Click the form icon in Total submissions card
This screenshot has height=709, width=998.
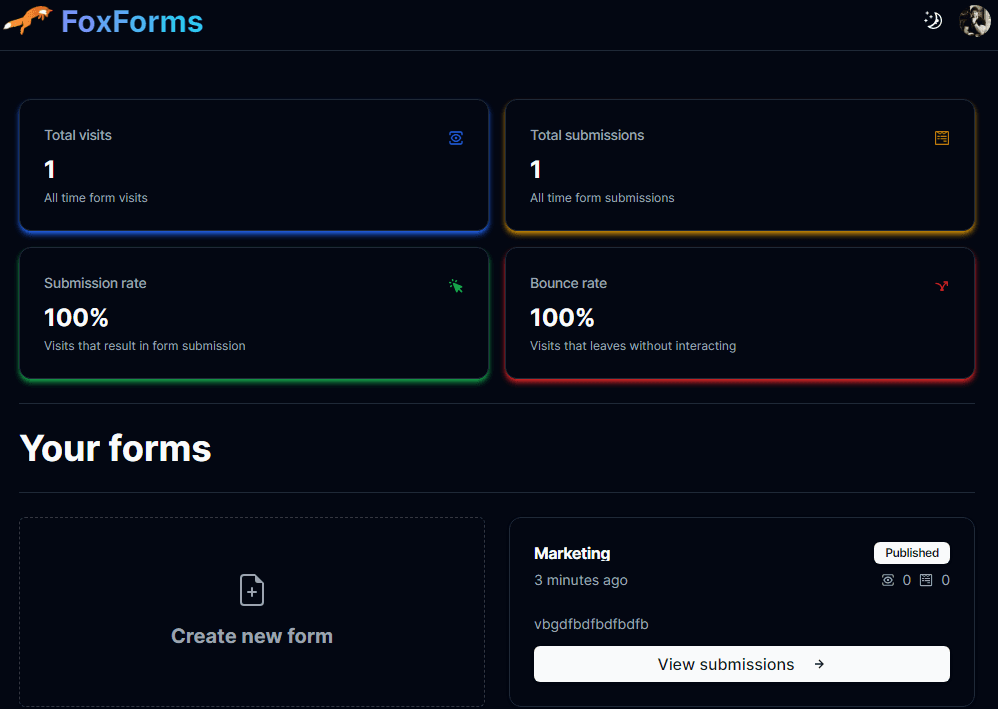point(942,138)
